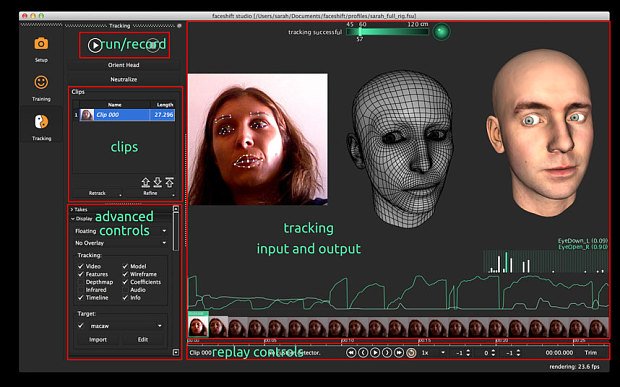
Task: Move the clip down with down-arrow icon
Action: coord(157,182)
